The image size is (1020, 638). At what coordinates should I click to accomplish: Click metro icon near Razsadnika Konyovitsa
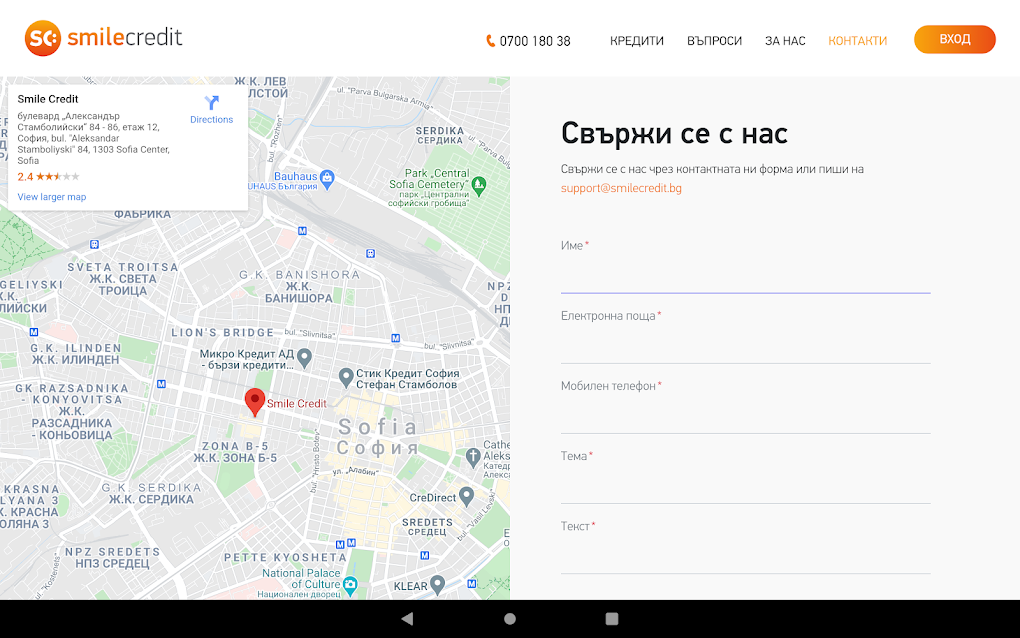(161, 384)
